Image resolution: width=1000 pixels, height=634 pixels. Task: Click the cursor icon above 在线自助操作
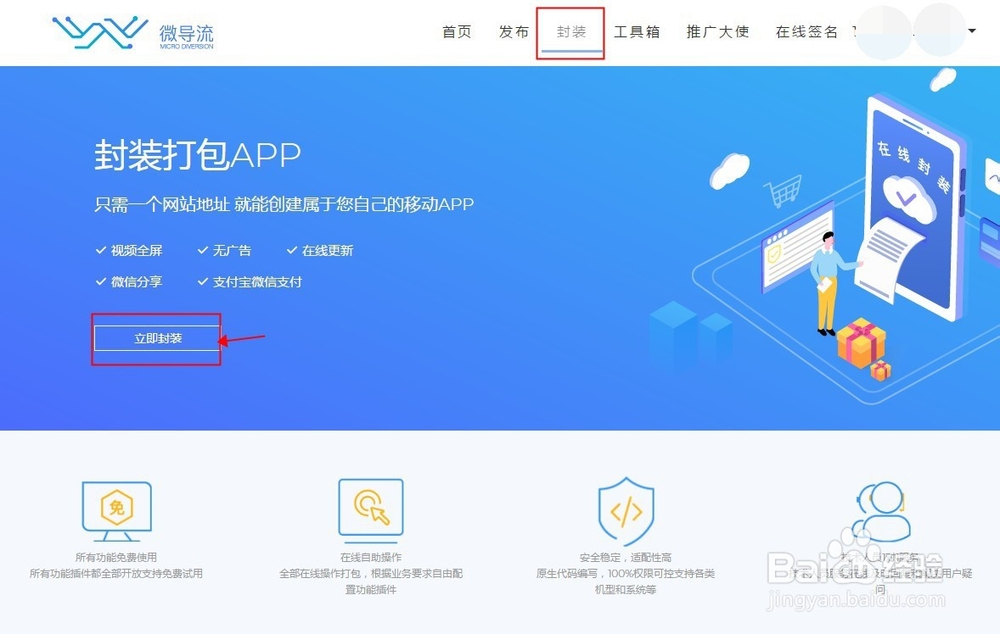coord(370,509)
